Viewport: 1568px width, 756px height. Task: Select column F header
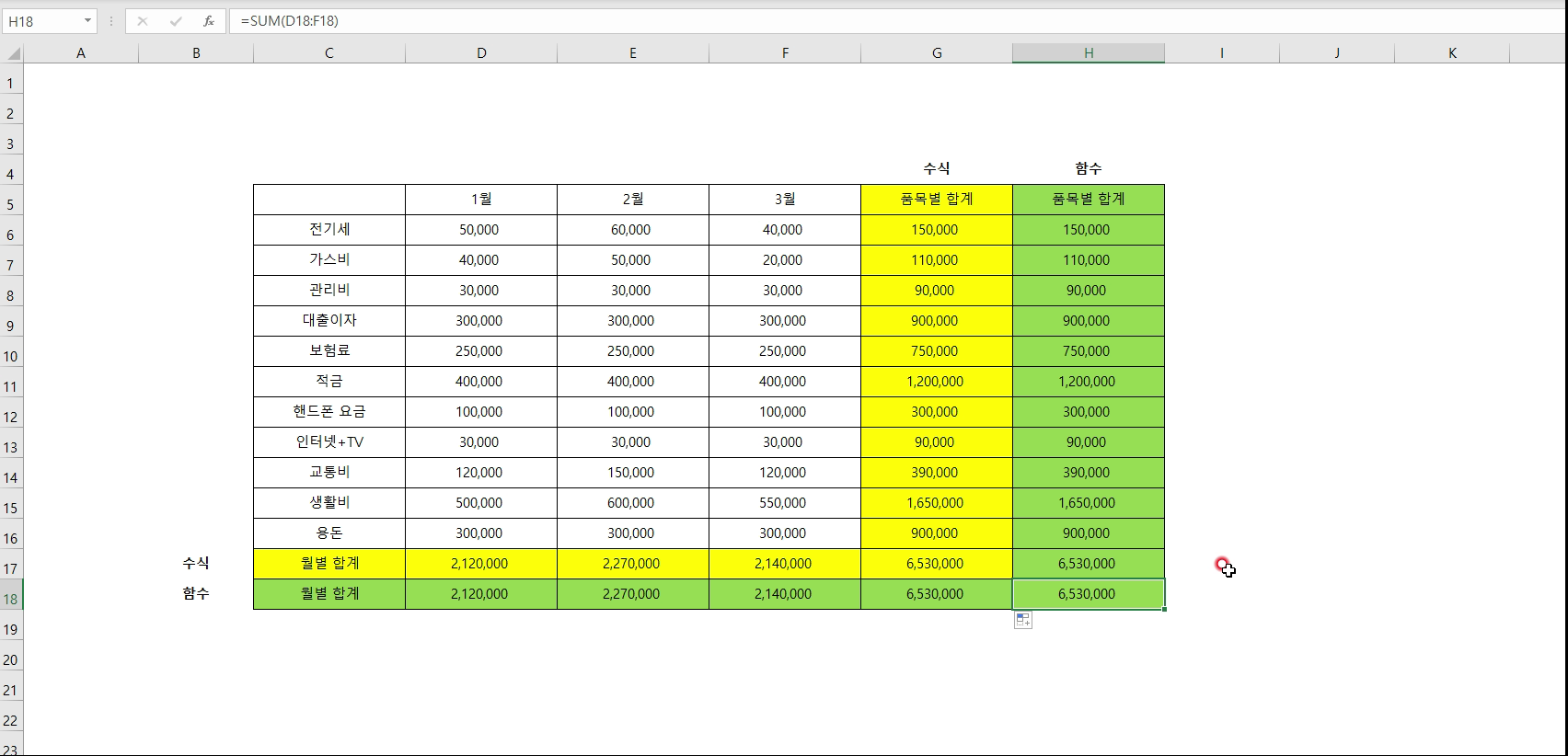coord(785,53)
